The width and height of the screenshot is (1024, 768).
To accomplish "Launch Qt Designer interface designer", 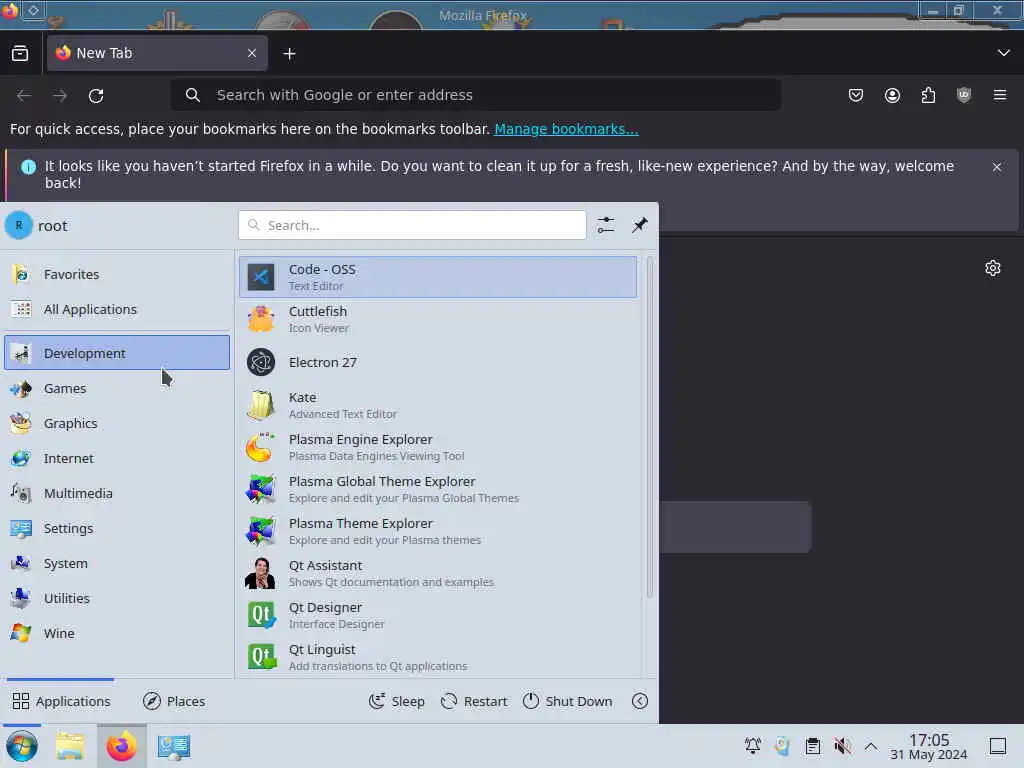I will click(438, 615).
